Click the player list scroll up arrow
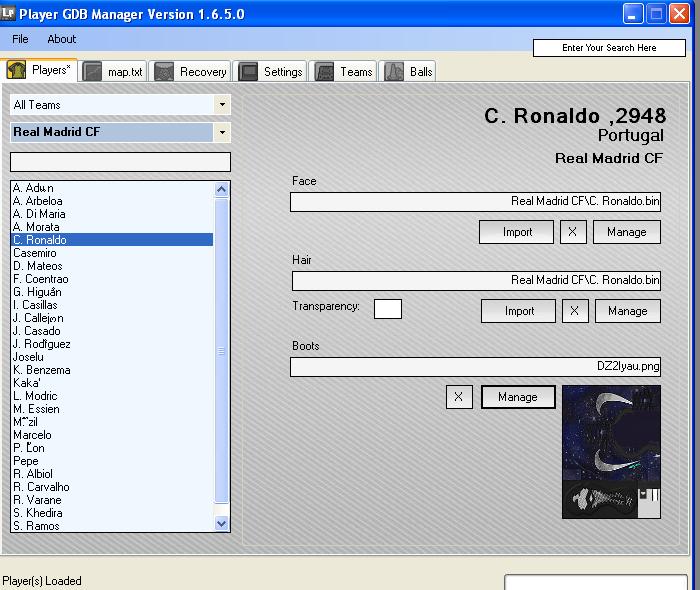The image size is (700, 590). (221, 190)
